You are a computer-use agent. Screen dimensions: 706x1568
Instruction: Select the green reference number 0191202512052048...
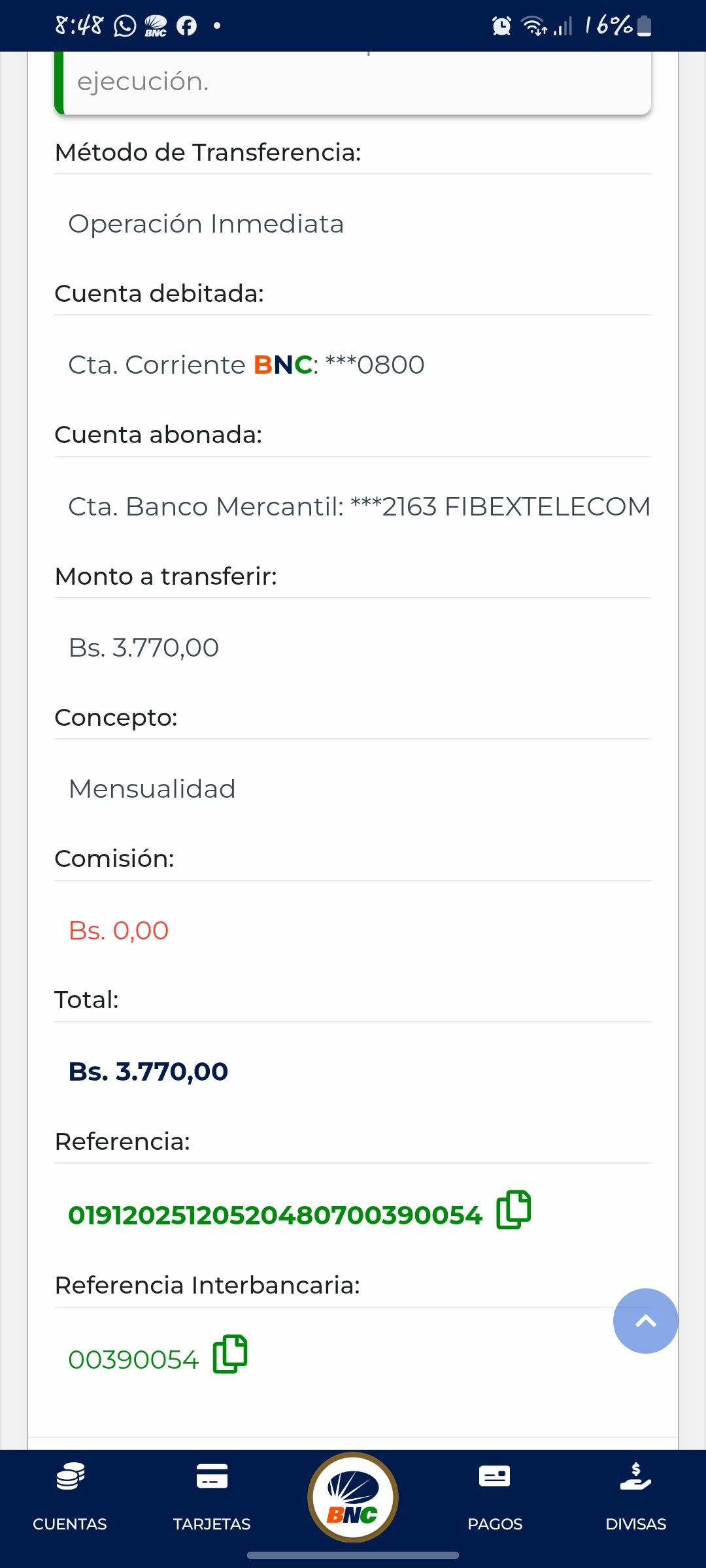(275, 1215)
